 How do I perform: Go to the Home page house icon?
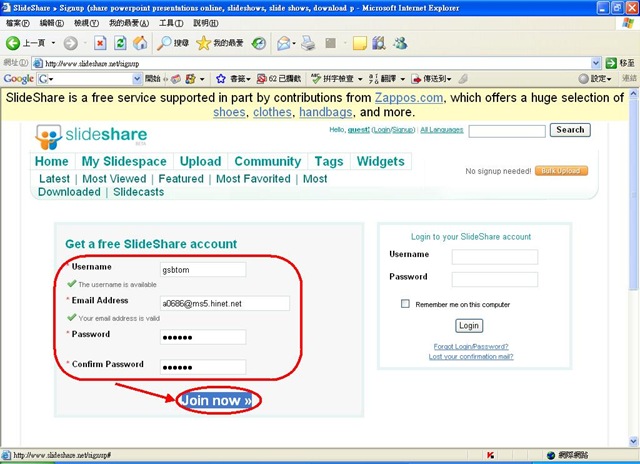point(140,43)
